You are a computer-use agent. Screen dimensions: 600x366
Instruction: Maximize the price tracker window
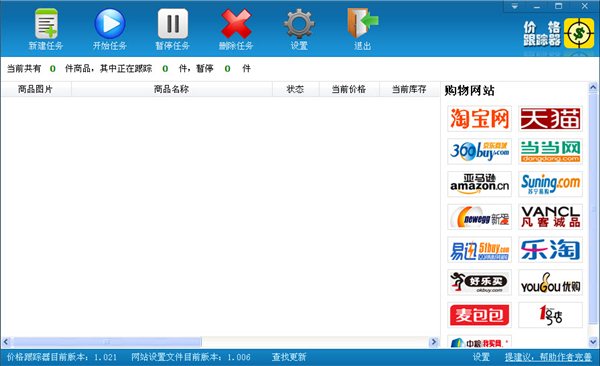pyautogui.click(x=559, y=6)
